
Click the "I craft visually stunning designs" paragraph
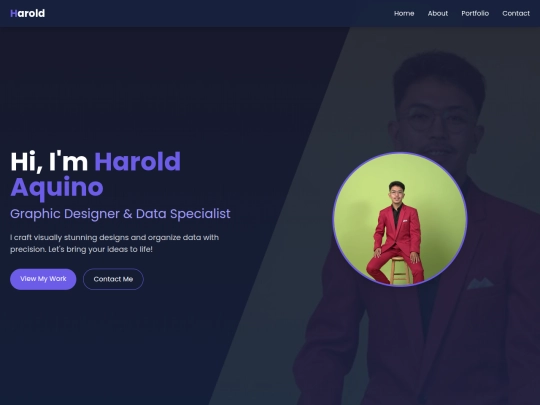114,243
